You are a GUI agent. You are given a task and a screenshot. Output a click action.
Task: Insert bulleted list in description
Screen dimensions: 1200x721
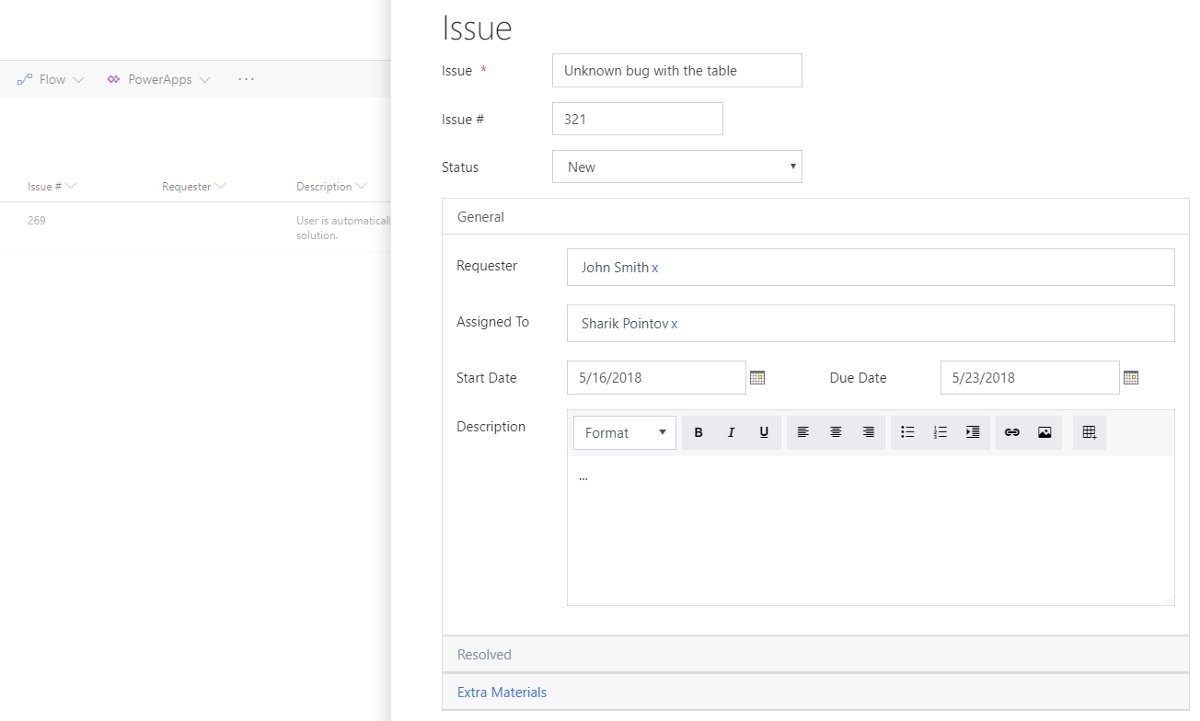coord(907,433)
